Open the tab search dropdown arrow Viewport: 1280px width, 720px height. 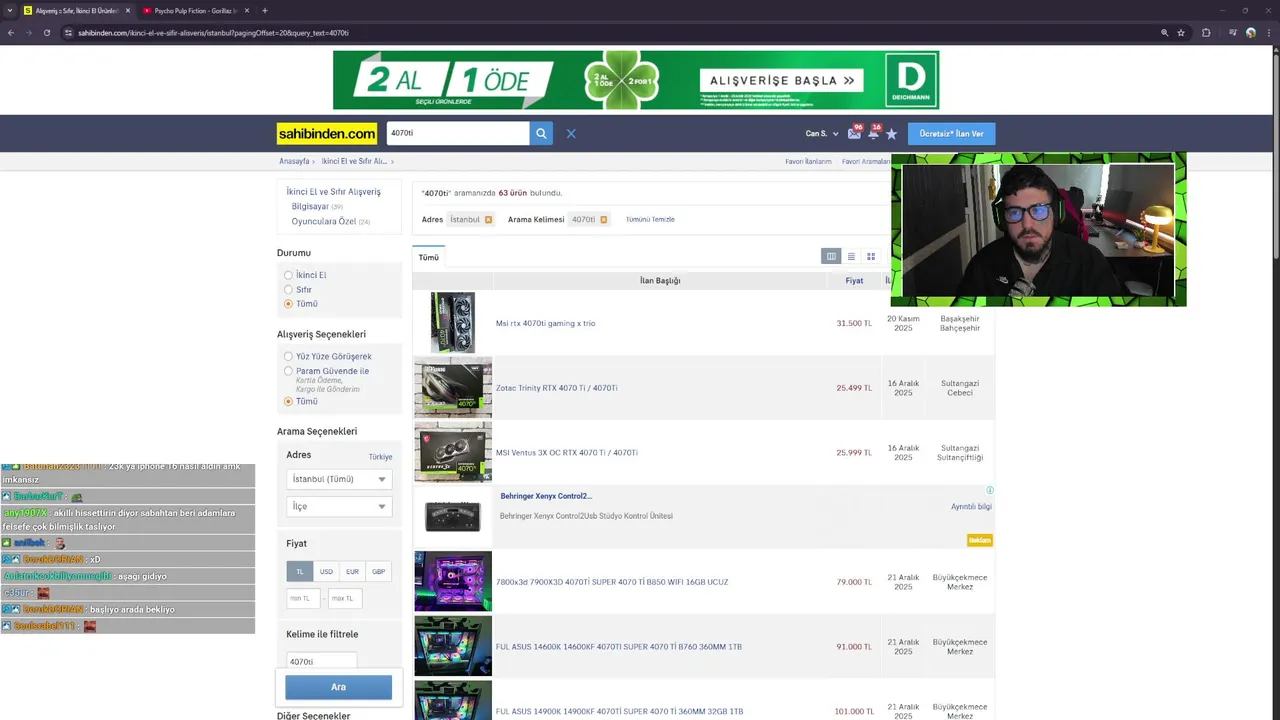point(9,11)
